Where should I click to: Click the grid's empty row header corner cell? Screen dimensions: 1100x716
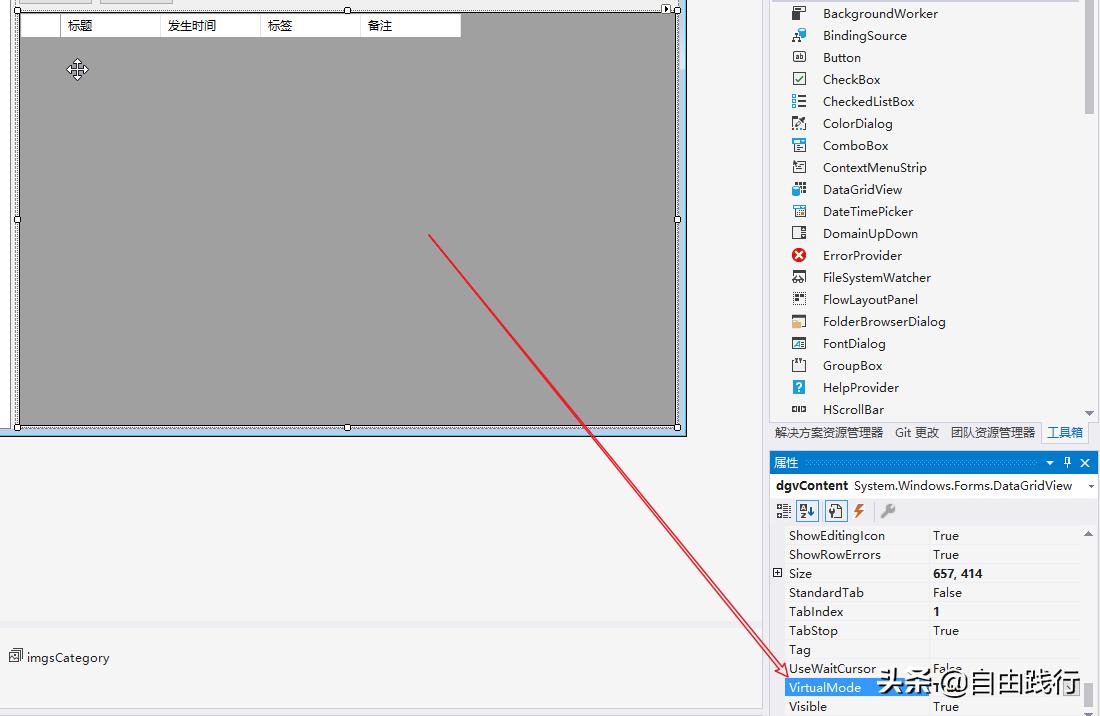click(40, 25)
